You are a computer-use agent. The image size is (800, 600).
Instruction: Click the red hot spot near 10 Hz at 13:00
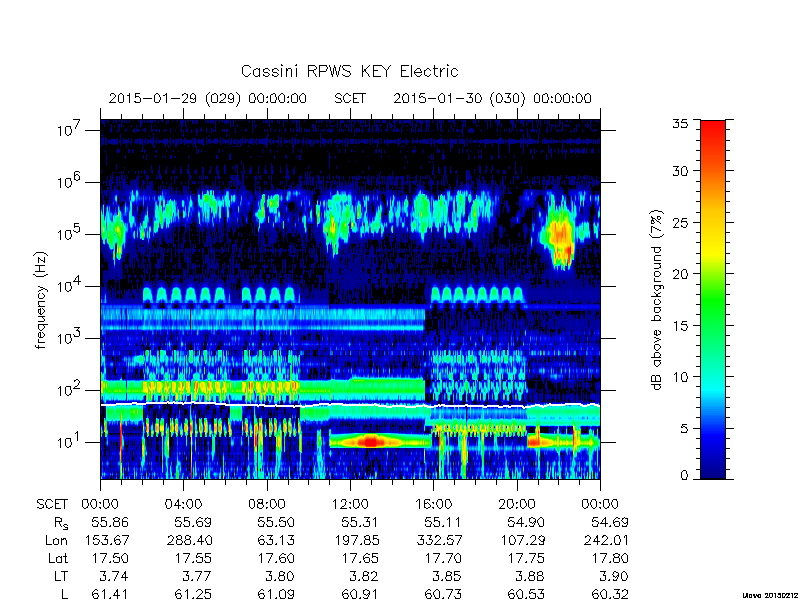[x=371, y=441]
